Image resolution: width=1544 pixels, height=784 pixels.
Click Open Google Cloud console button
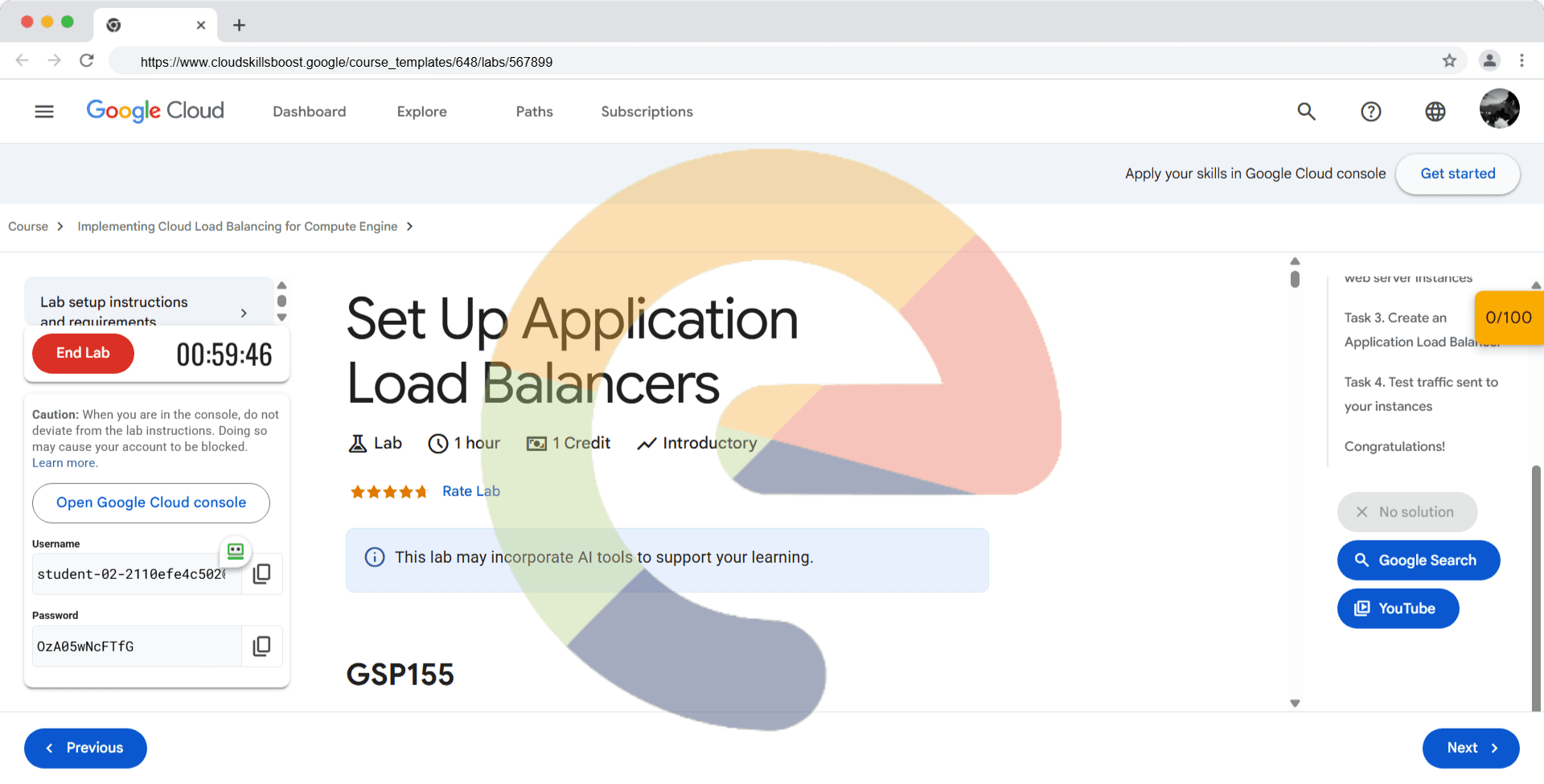pyautogui.click(x=151, y=503)
